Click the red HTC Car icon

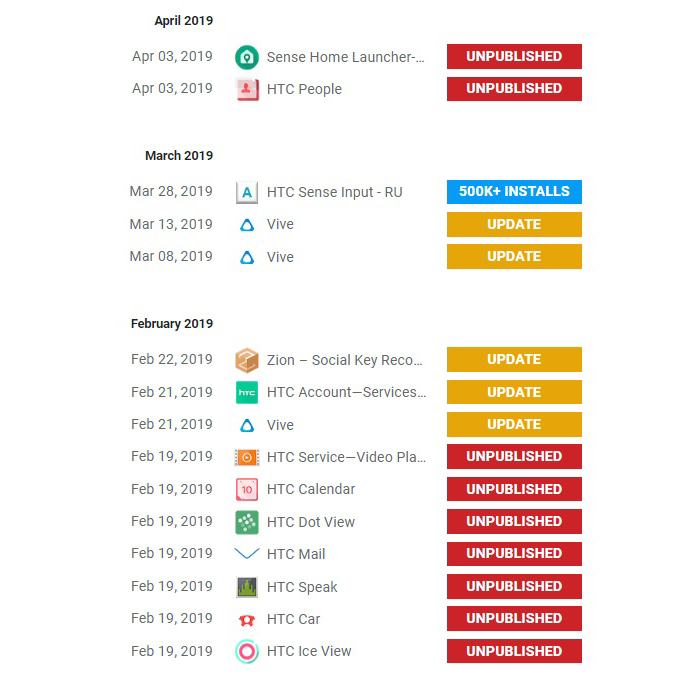247,620
